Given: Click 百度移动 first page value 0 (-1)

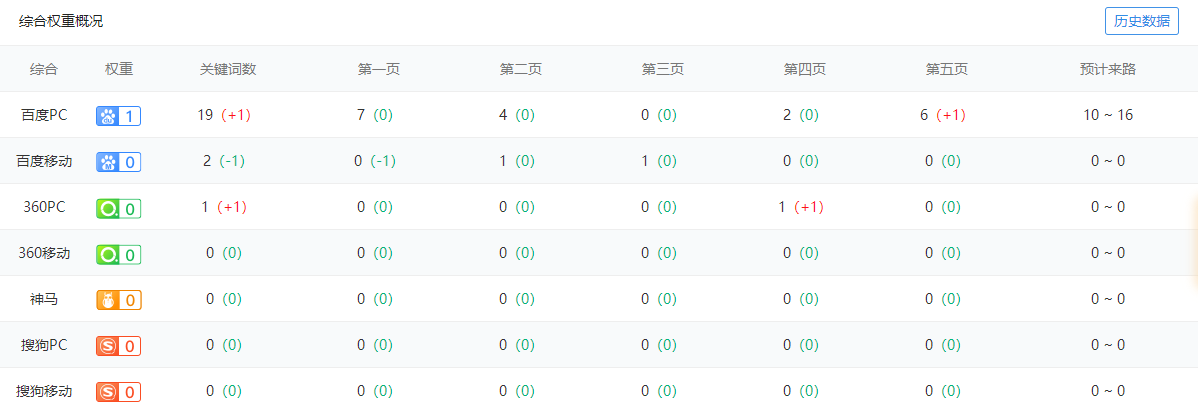Looking at the screenshot, I should (x=374, y=161).
